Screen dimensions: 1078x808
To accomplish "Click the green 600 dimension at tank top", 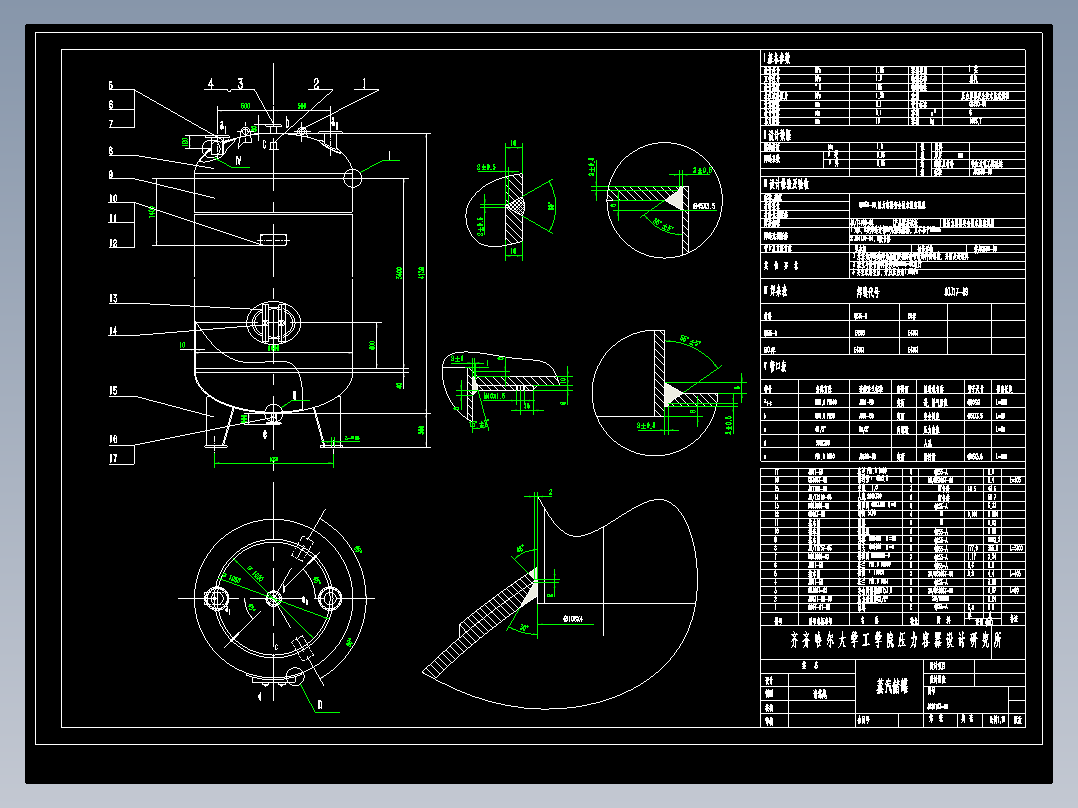I will pyautogui.click(x=245, y=106).
